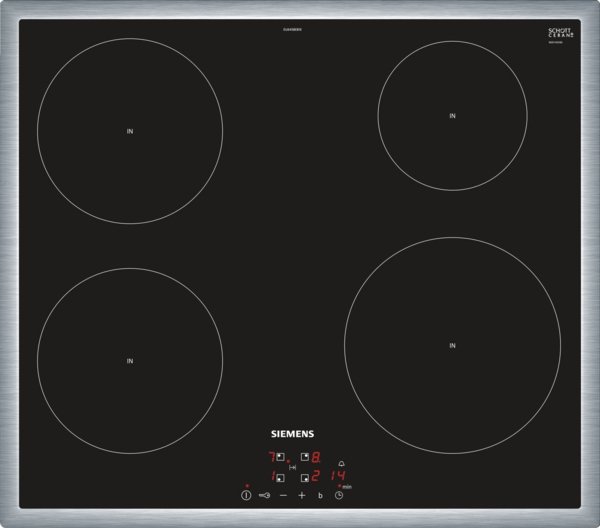Click the "IN" label in the top-left zone
The image size is (600, 528).
tap(130, 131)
